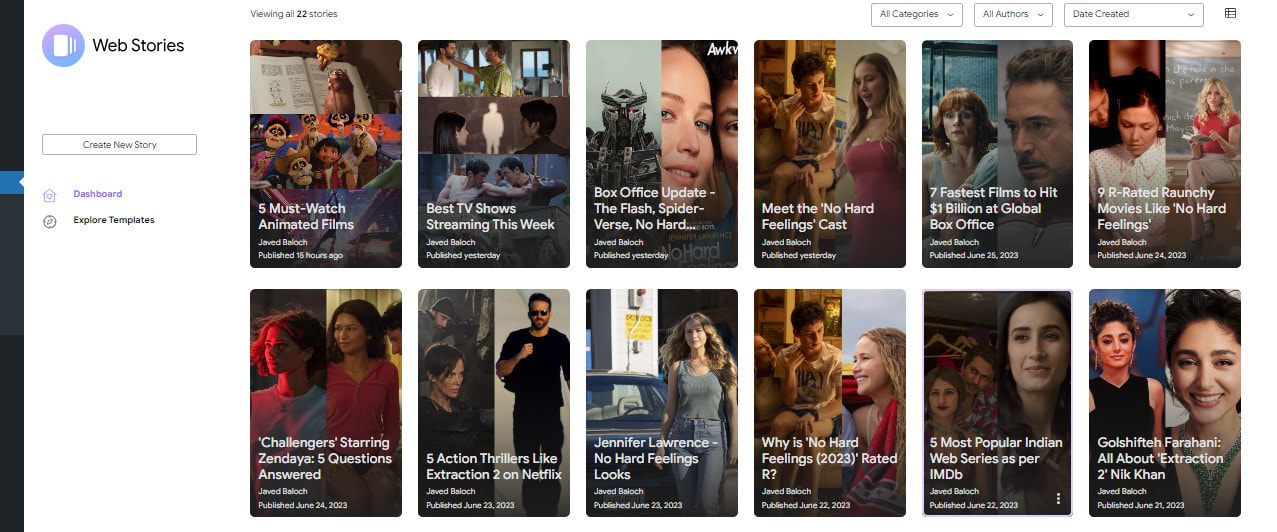Open 'Box Office Update - The Flash' story

[662, 154]
